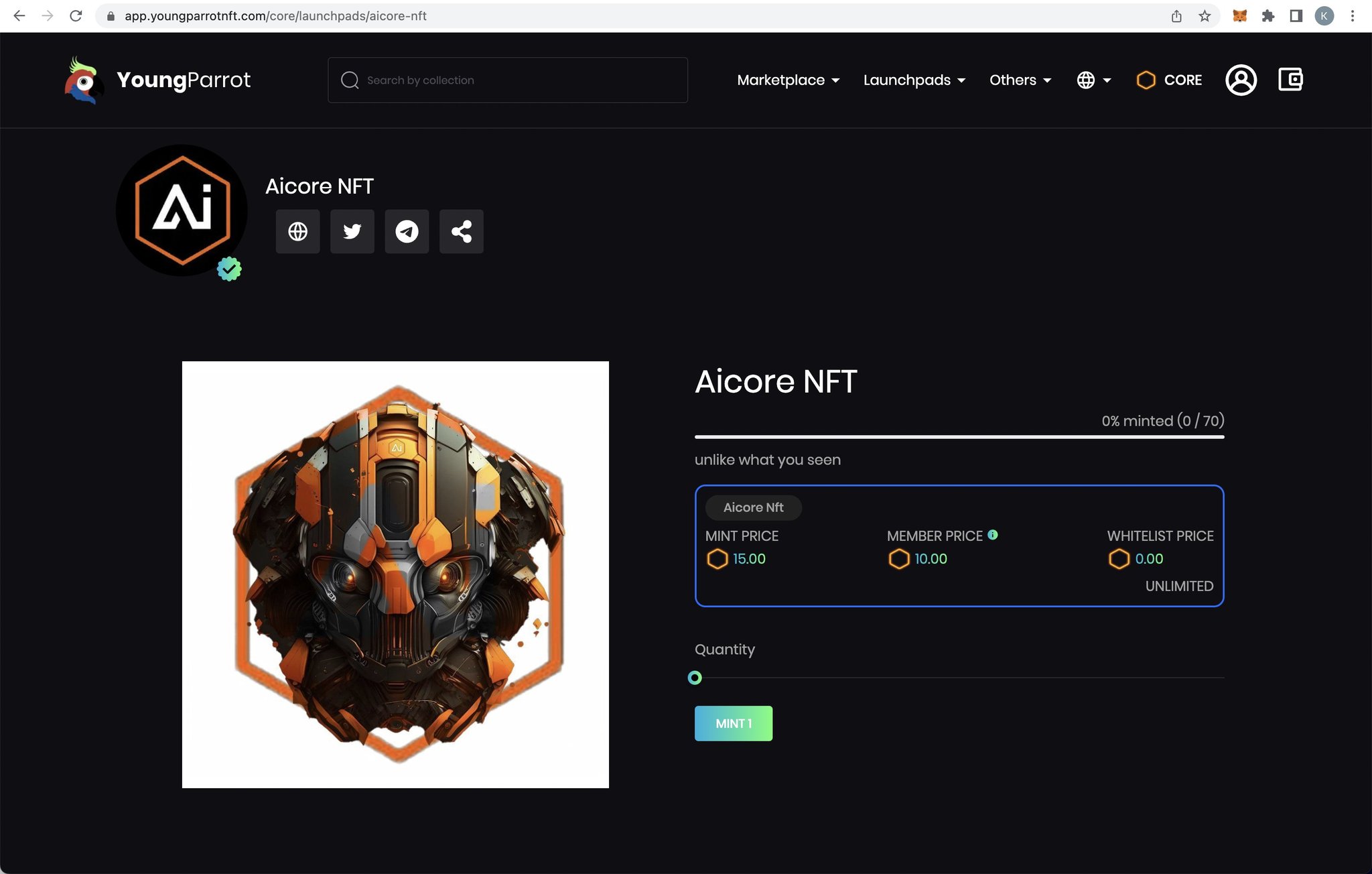Open the Telegram channel icon
The height and width of the screenshot is (874, 1372).
pyautogui.click(x=407, y=231)
